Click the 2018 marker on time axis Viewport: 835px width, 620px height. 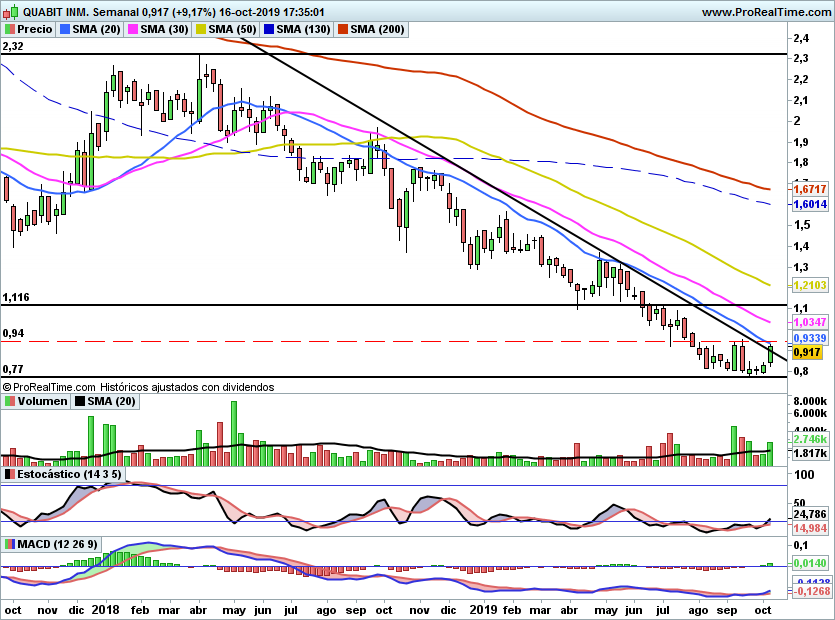coord(105,609)
